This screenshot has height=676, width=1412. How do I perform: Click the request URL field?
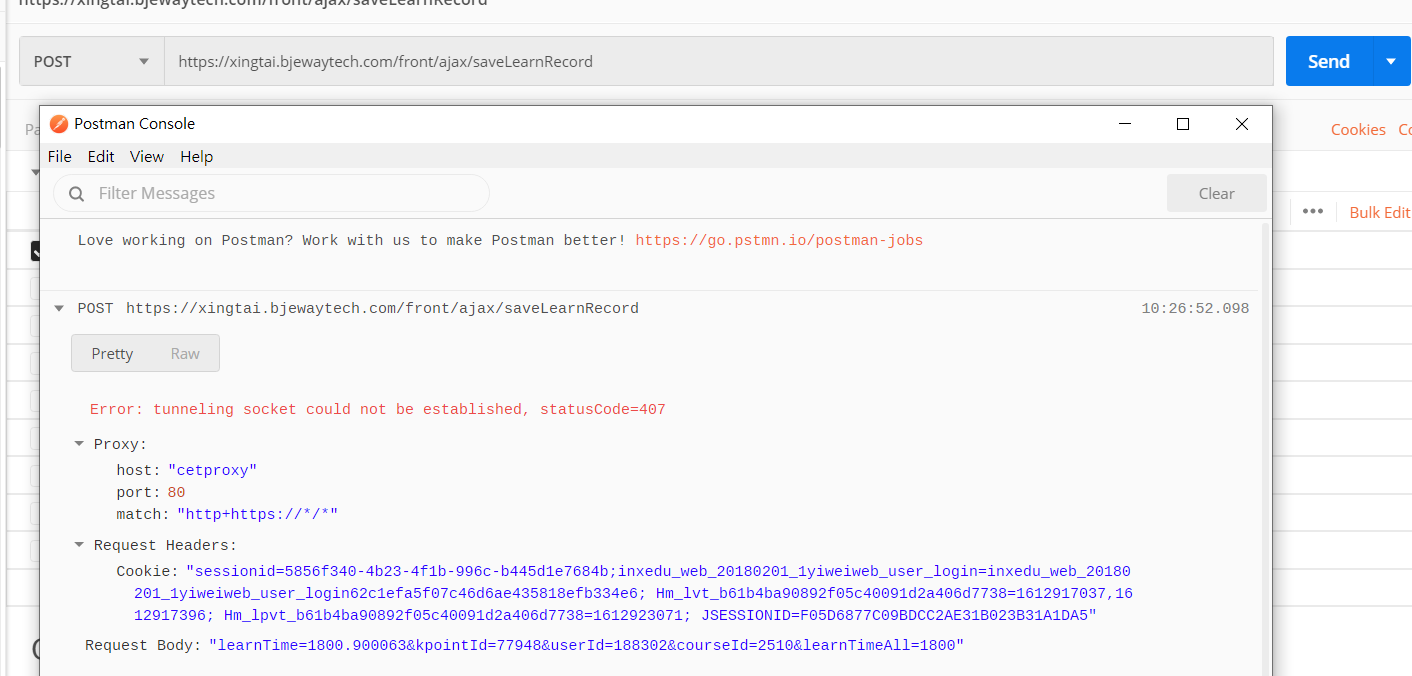(719, 61)
